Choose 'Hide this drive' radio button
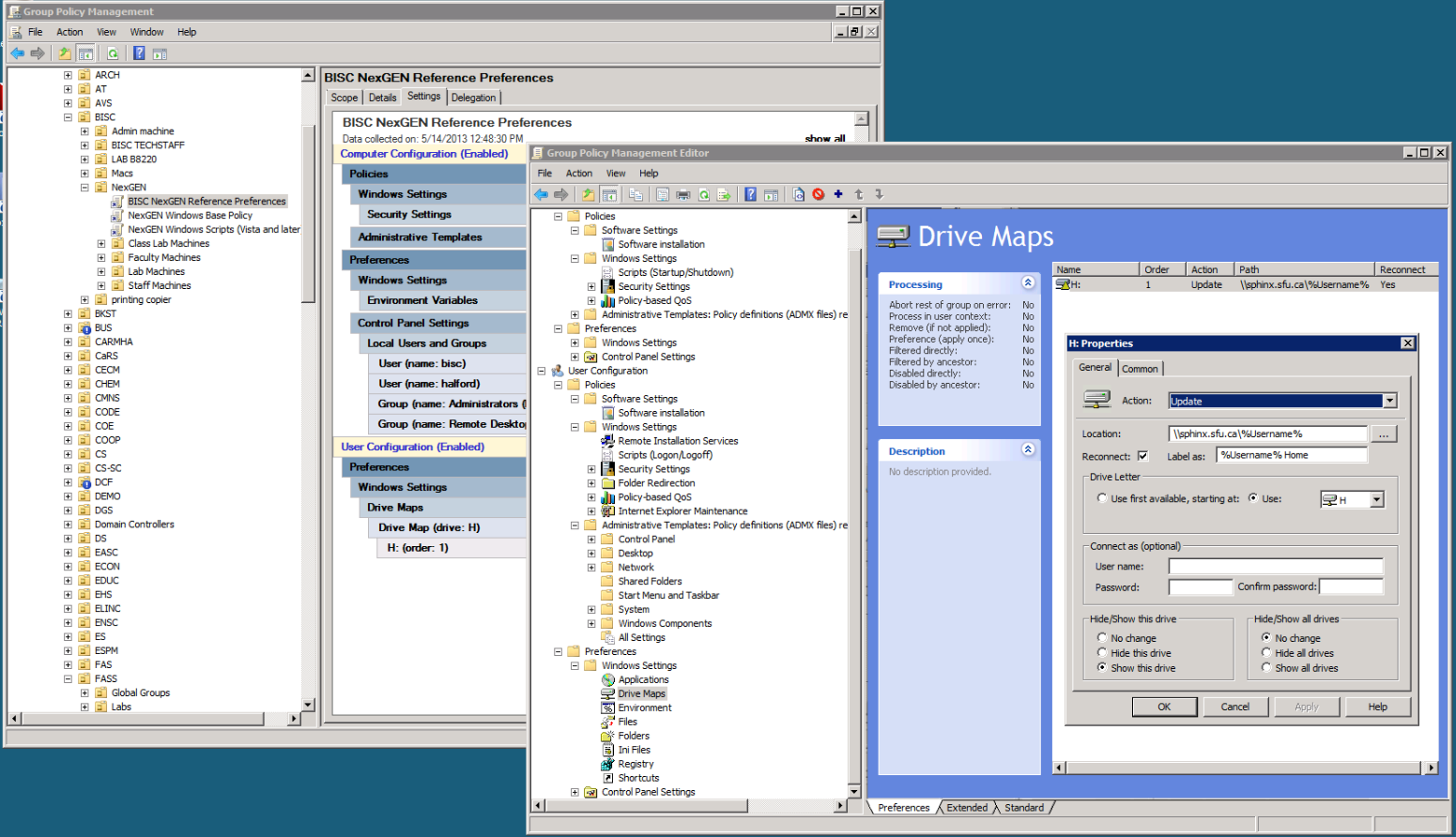The image size is (1456, 837). tap(1102, 653)
